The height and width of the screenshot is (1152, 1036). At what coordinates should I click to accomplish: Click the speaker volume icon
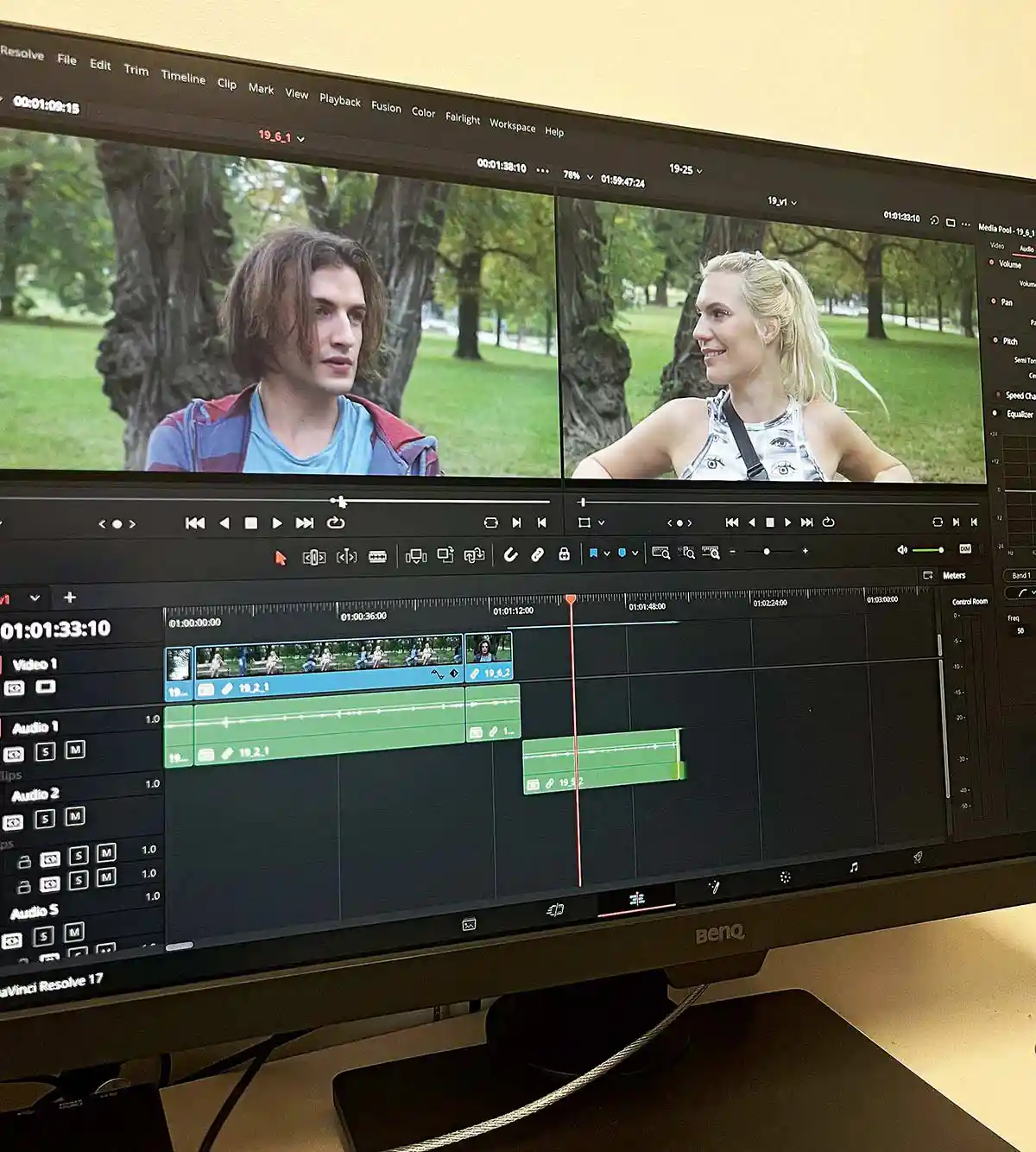(902, 550)
